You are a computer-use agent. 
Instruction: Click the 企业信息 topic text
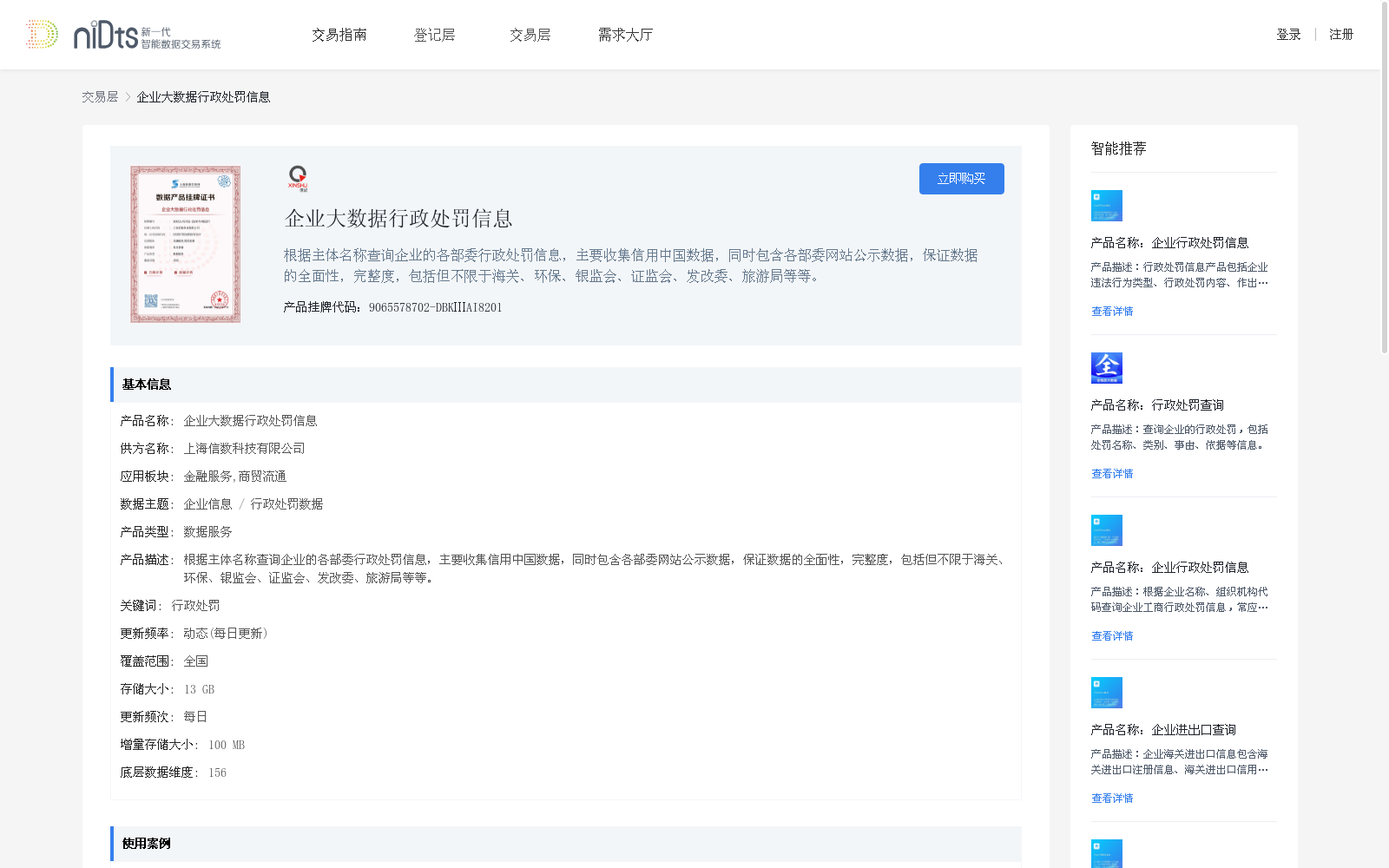click(207, 504)
